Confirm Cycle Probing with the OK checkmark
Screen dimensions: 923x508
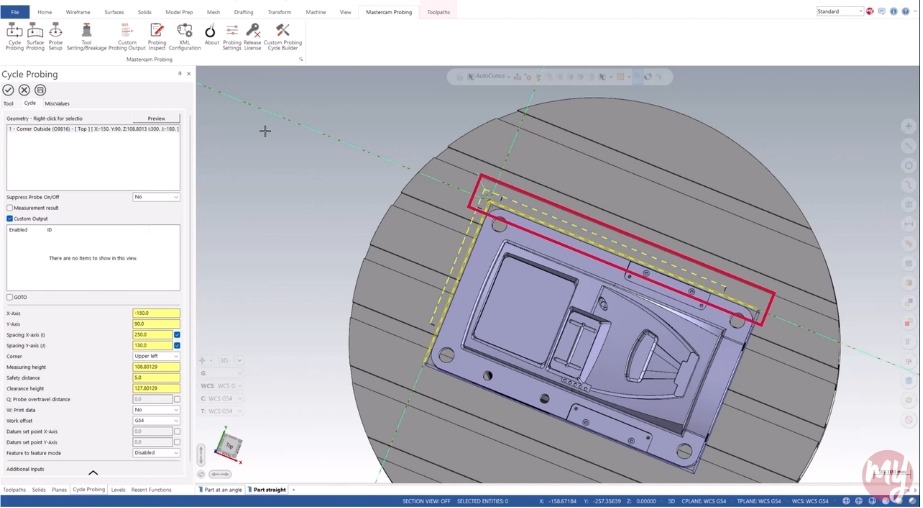8,90
